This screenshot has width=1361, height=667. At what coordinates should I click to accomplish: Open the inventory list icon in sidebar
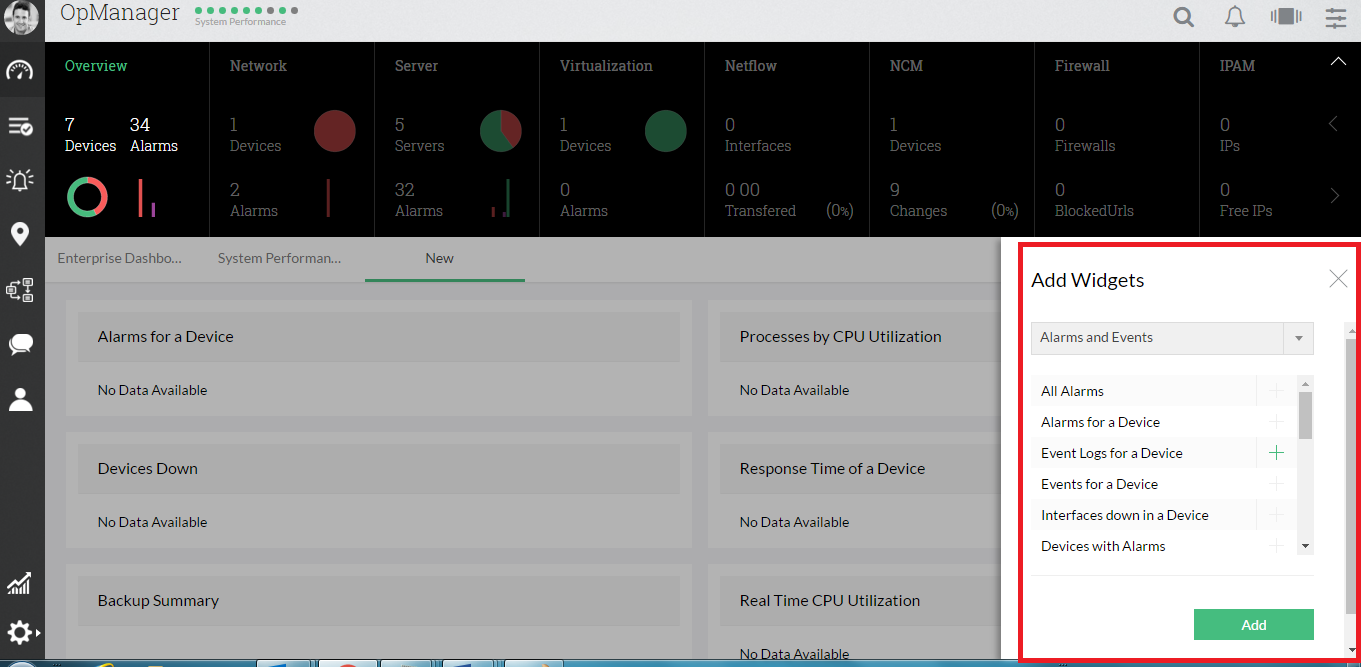click(20, 126)
